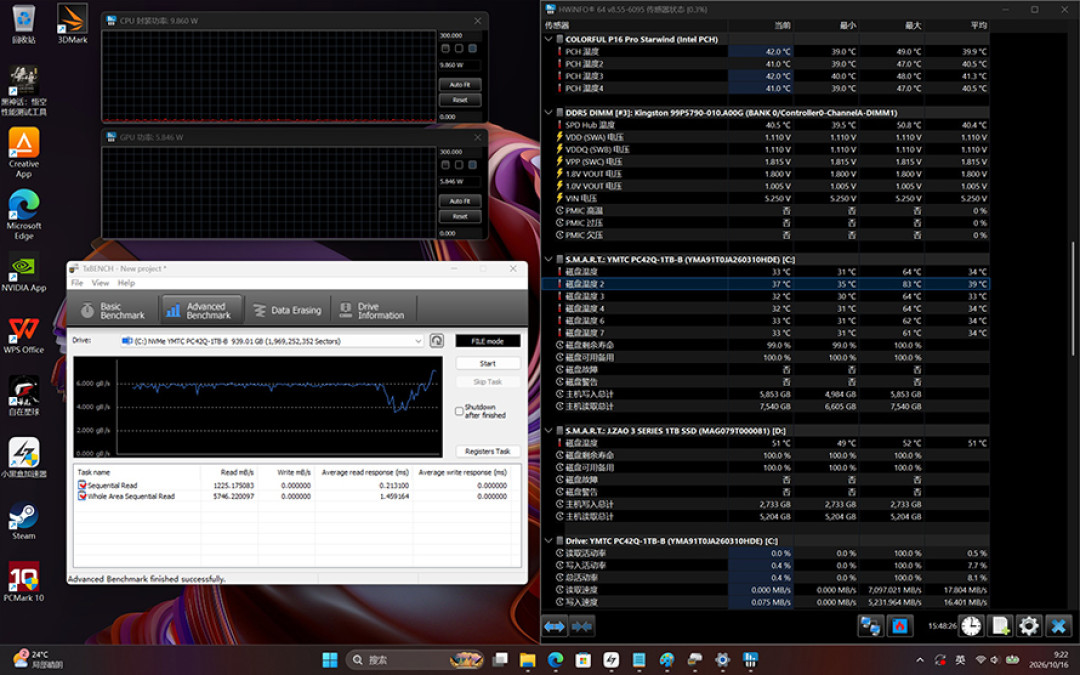
Task: Toggle the Shutdown after finished checkbox
Action: [459, 411]
